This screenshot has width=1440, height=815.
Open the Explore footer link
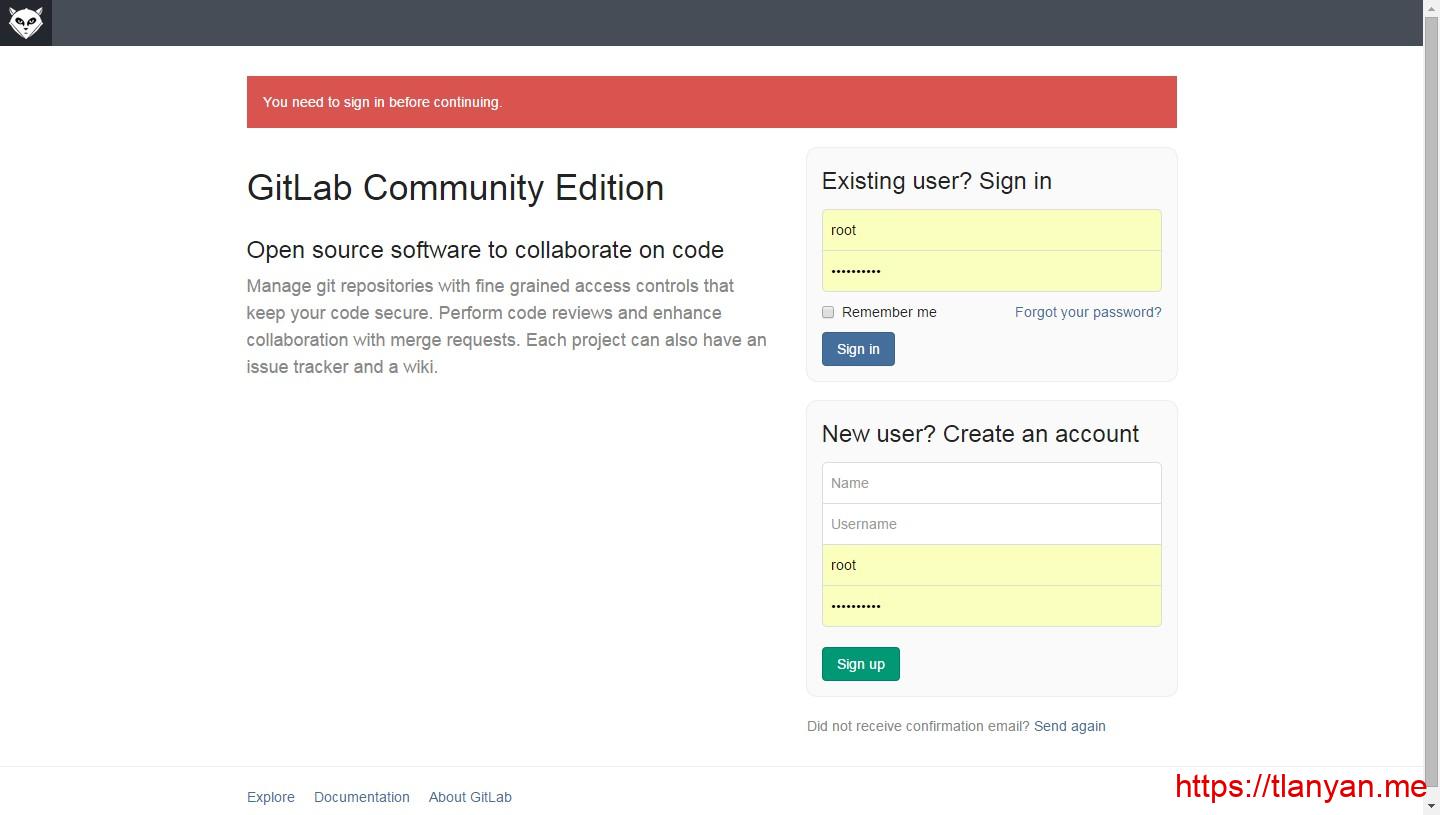point(271,797)
